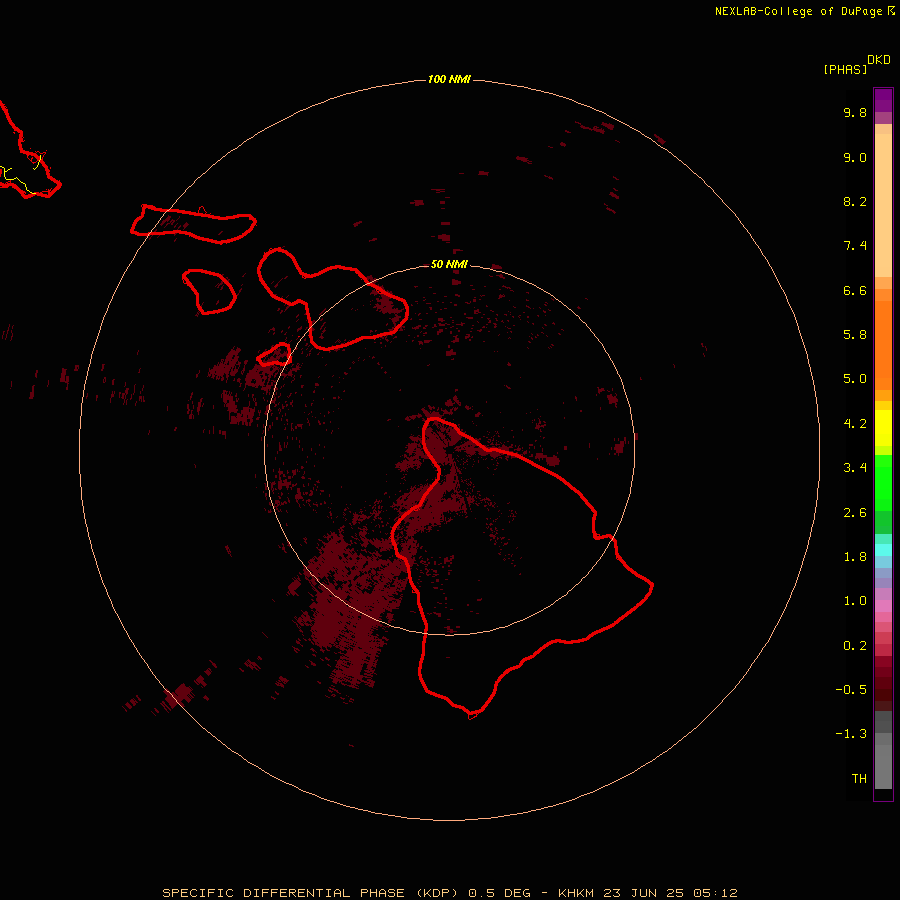Click the 100 NMI range ring label
Screen dimensions: 900x900
tap(449, 79)
